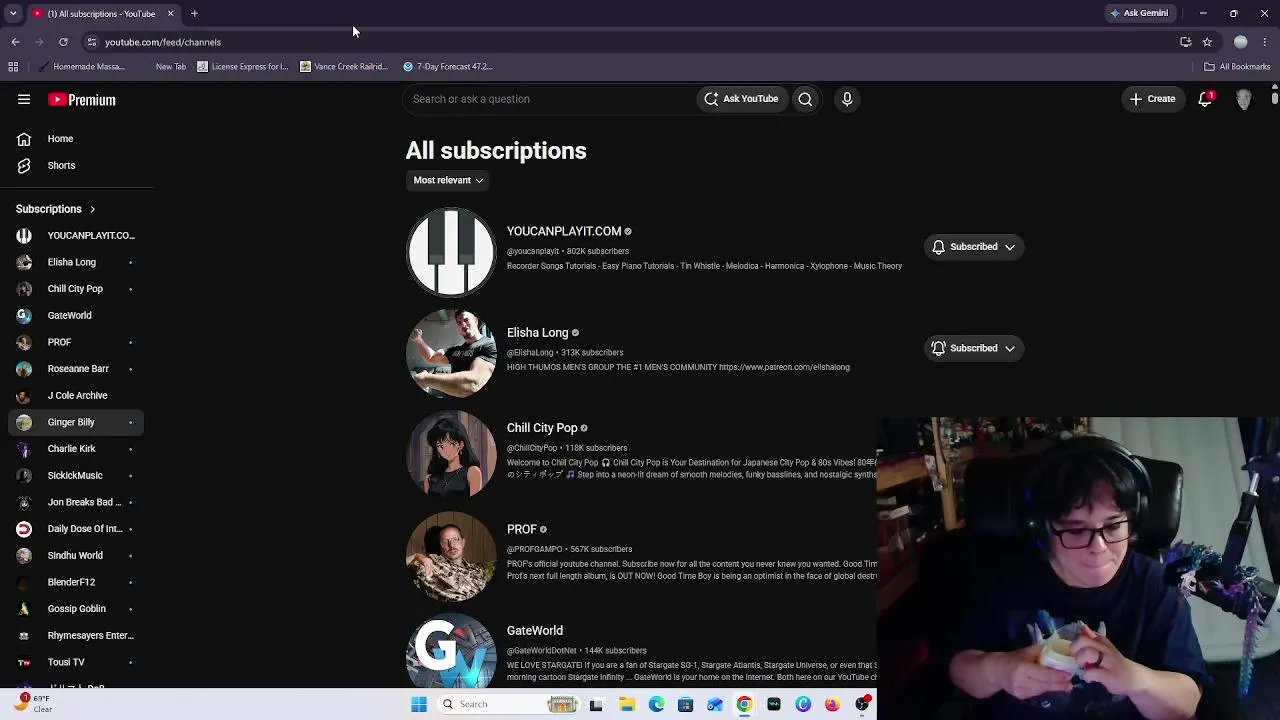Open the Homemade Massa... bookmark
The width and height of the screenshot is (1280, 720).
click(x=80, y=67)
